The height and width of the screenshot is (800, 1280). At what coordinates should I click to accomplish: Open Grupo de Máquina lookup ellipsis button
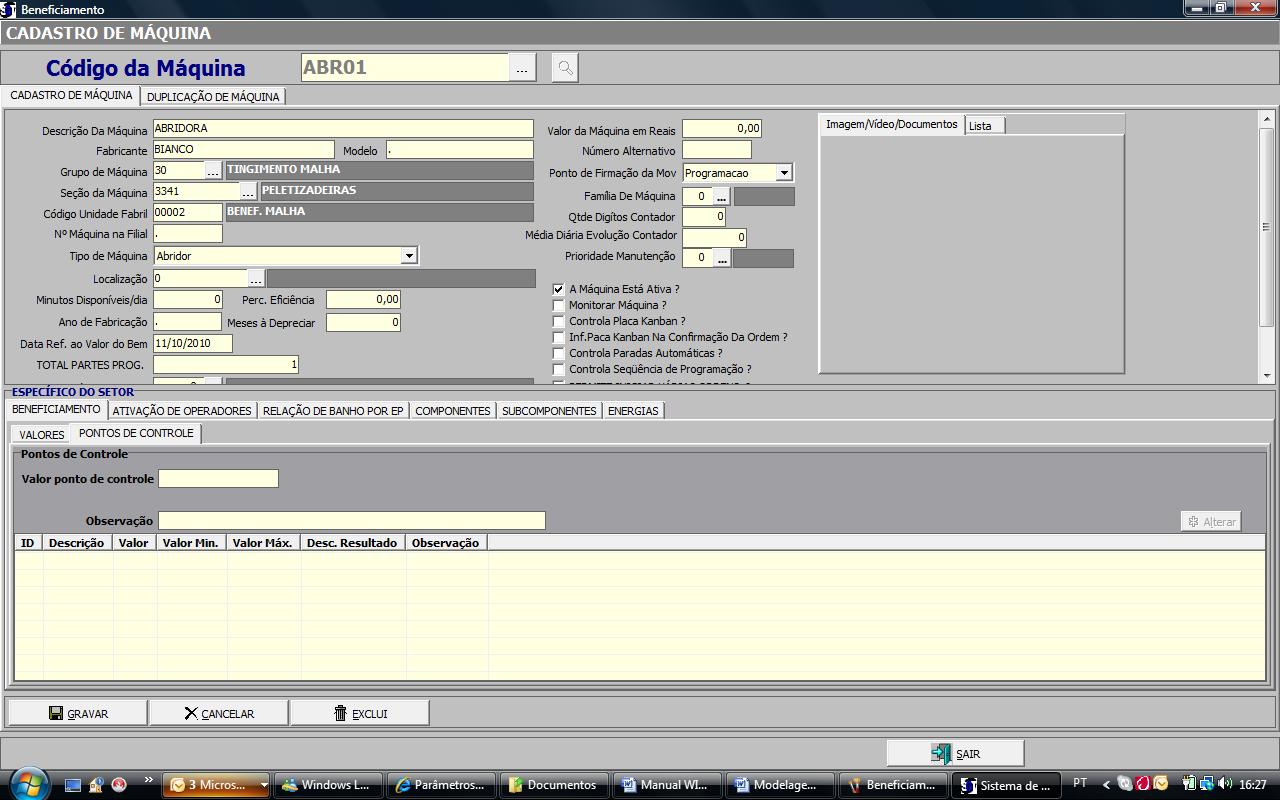click(x=213, y=171)
